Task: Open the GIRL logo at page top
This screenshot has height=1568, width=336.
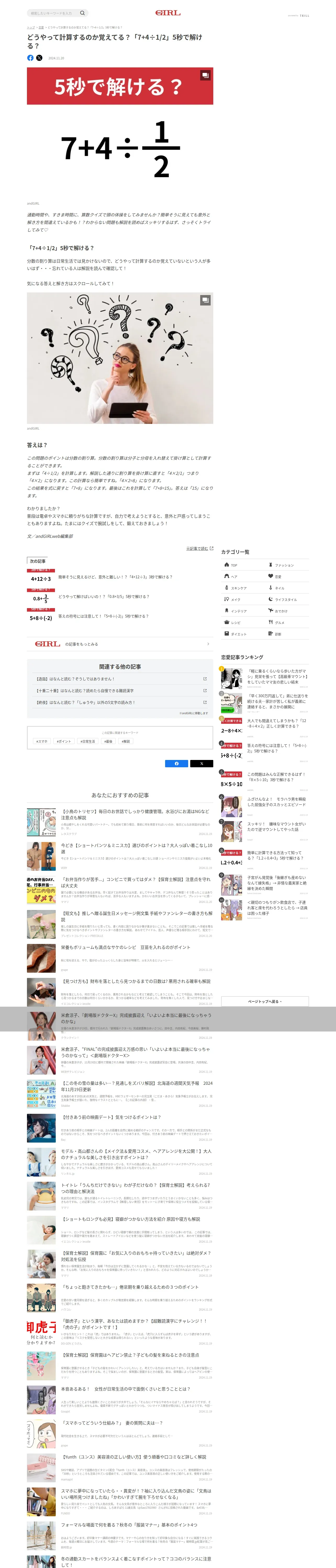Action: 168,13
